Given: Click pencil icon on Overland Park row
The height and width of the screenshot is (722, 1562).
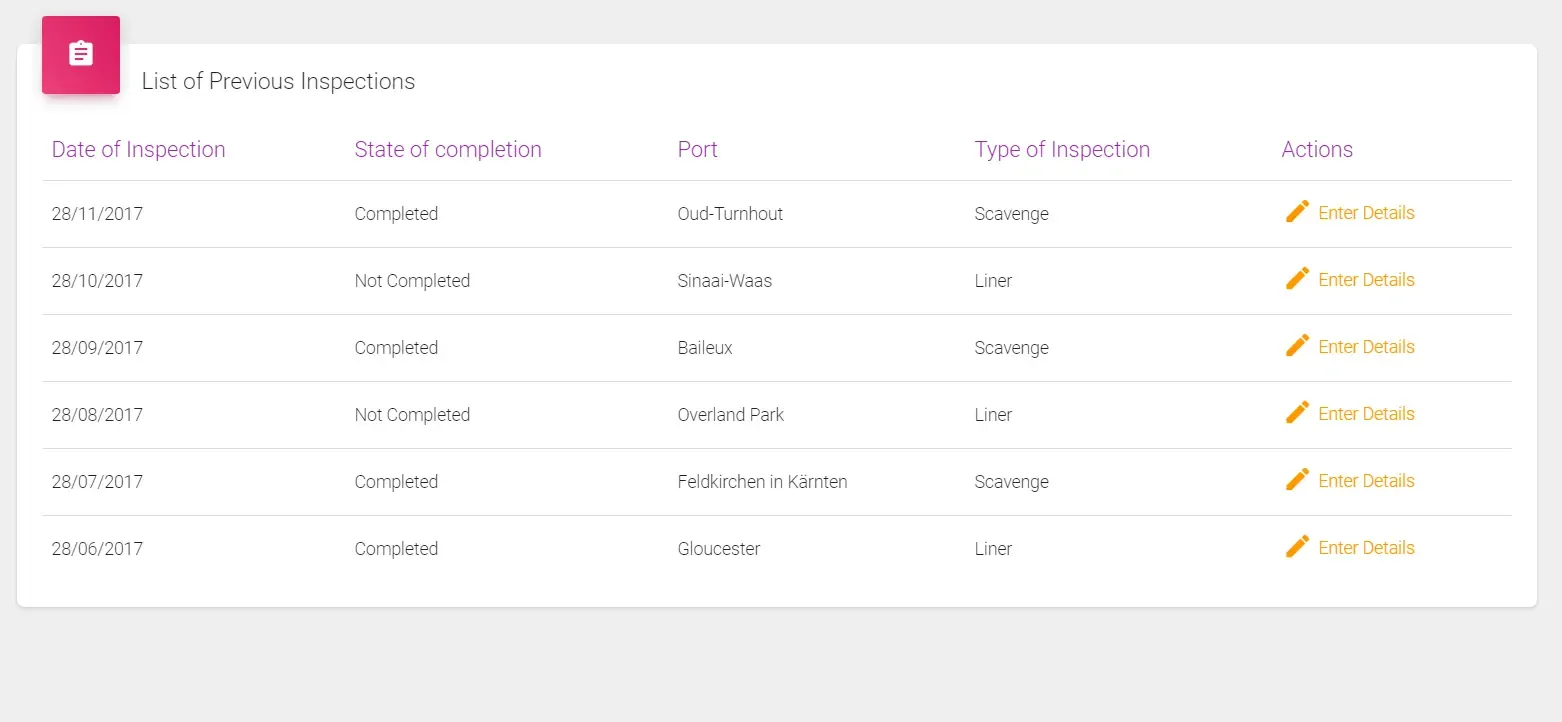Looking at the screenshot, I should [x=1297, y=412].
